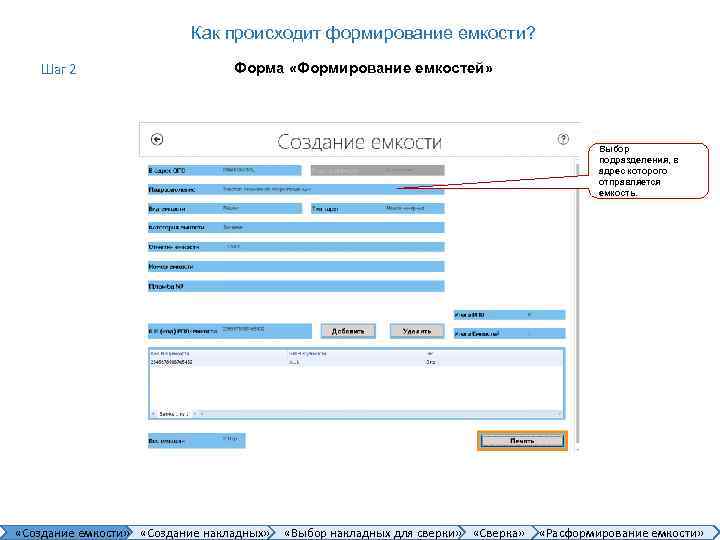Select the «Расформирование емкости» step tab
The width and height of the screenshot is (720, 540).
(x=622, y=533)
